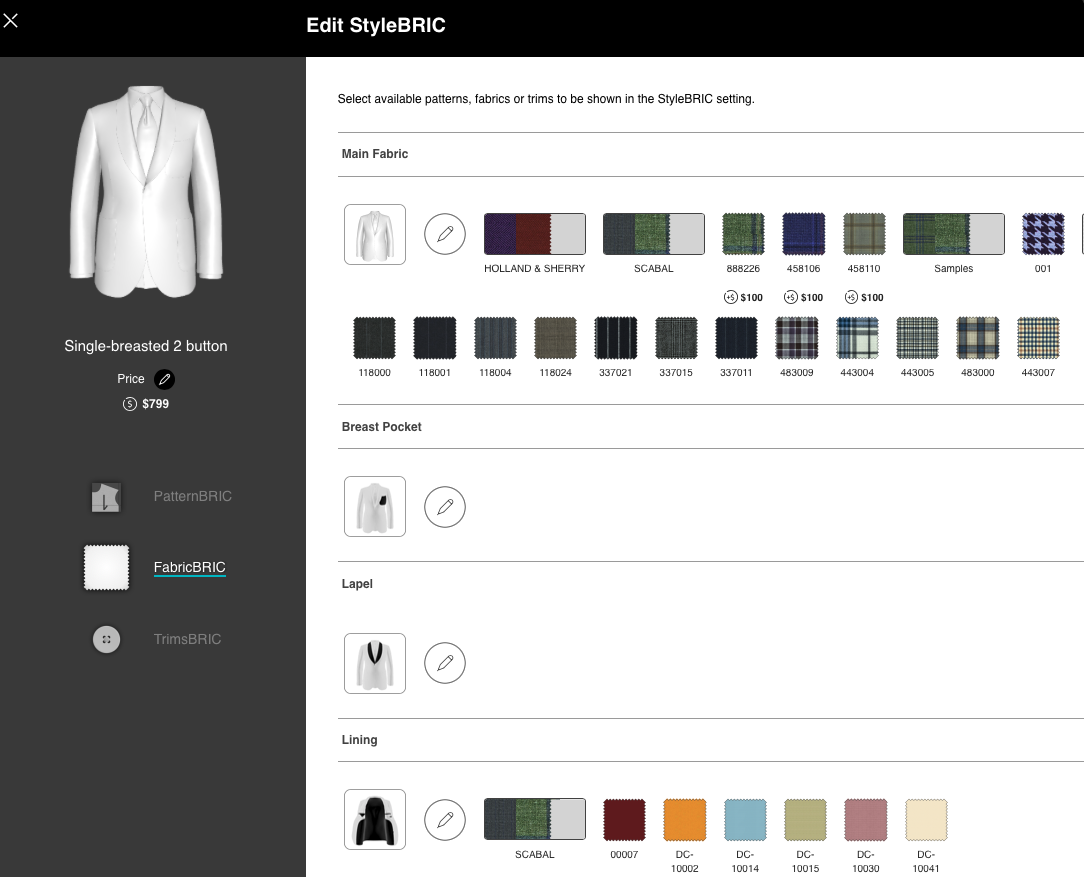The width and height of the screenshot is (1084, 877).
Task: Close the Edit StyleBRIC dialog
Action: coord(11,20)
